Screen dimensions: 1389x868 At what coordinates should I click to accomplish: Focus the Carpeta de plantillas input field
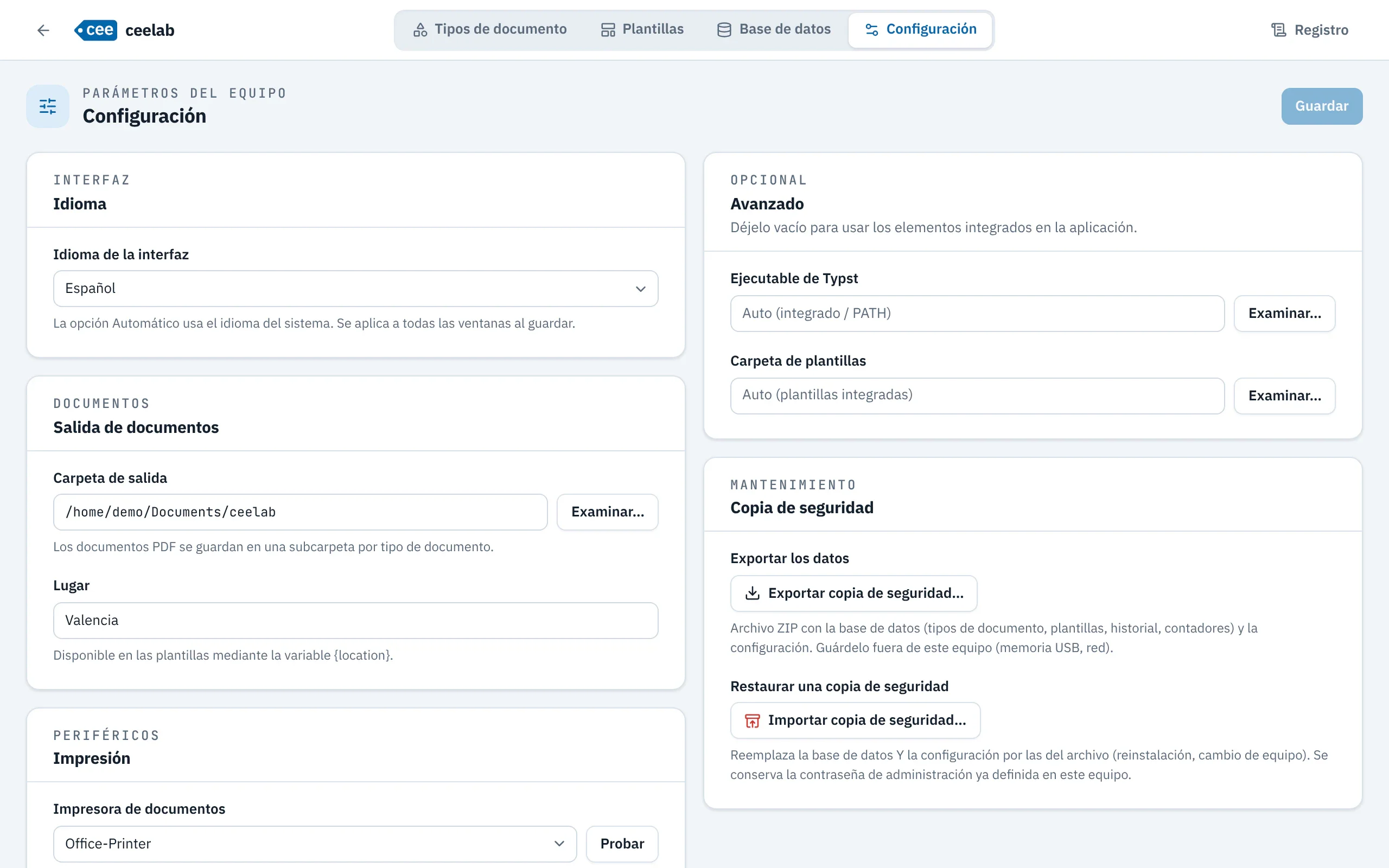(977, 395)
